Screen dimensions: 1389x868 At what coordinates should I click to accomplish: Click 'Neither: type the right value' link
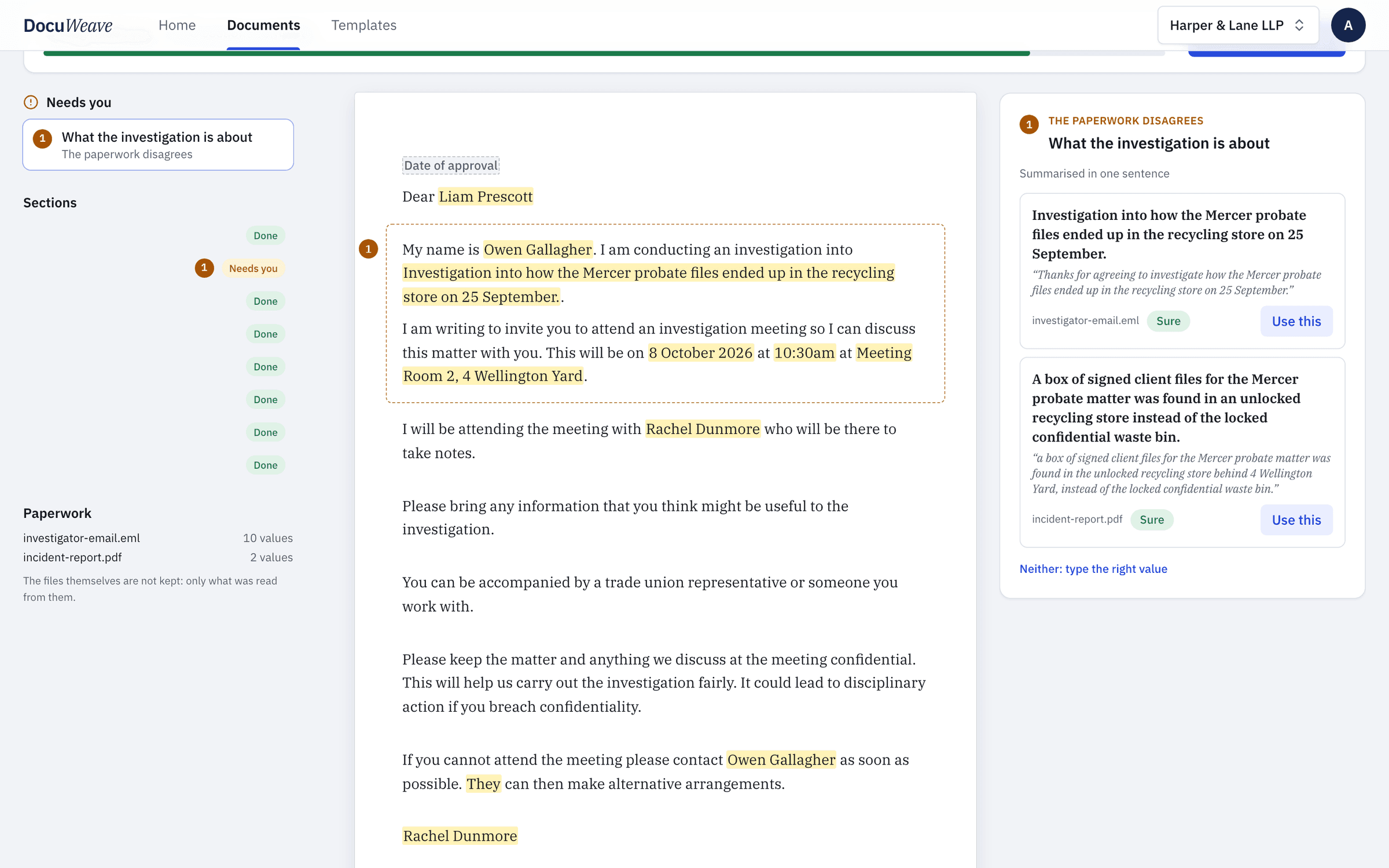[1093, 569]
